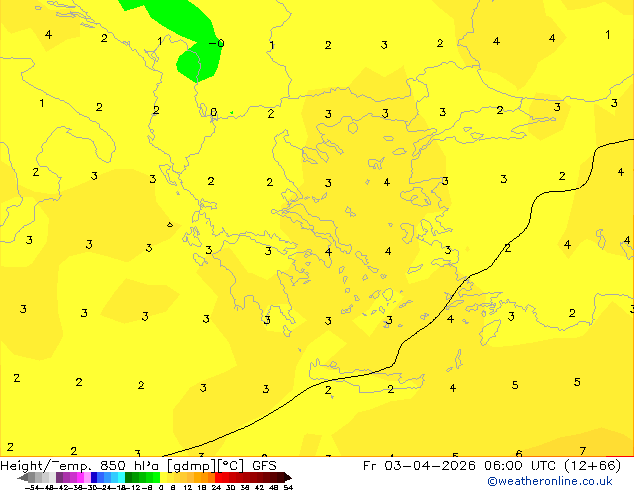Click the 'Height/Temp. 850 hPa' map title
The image size is (634, 490).
click(80, 466)
